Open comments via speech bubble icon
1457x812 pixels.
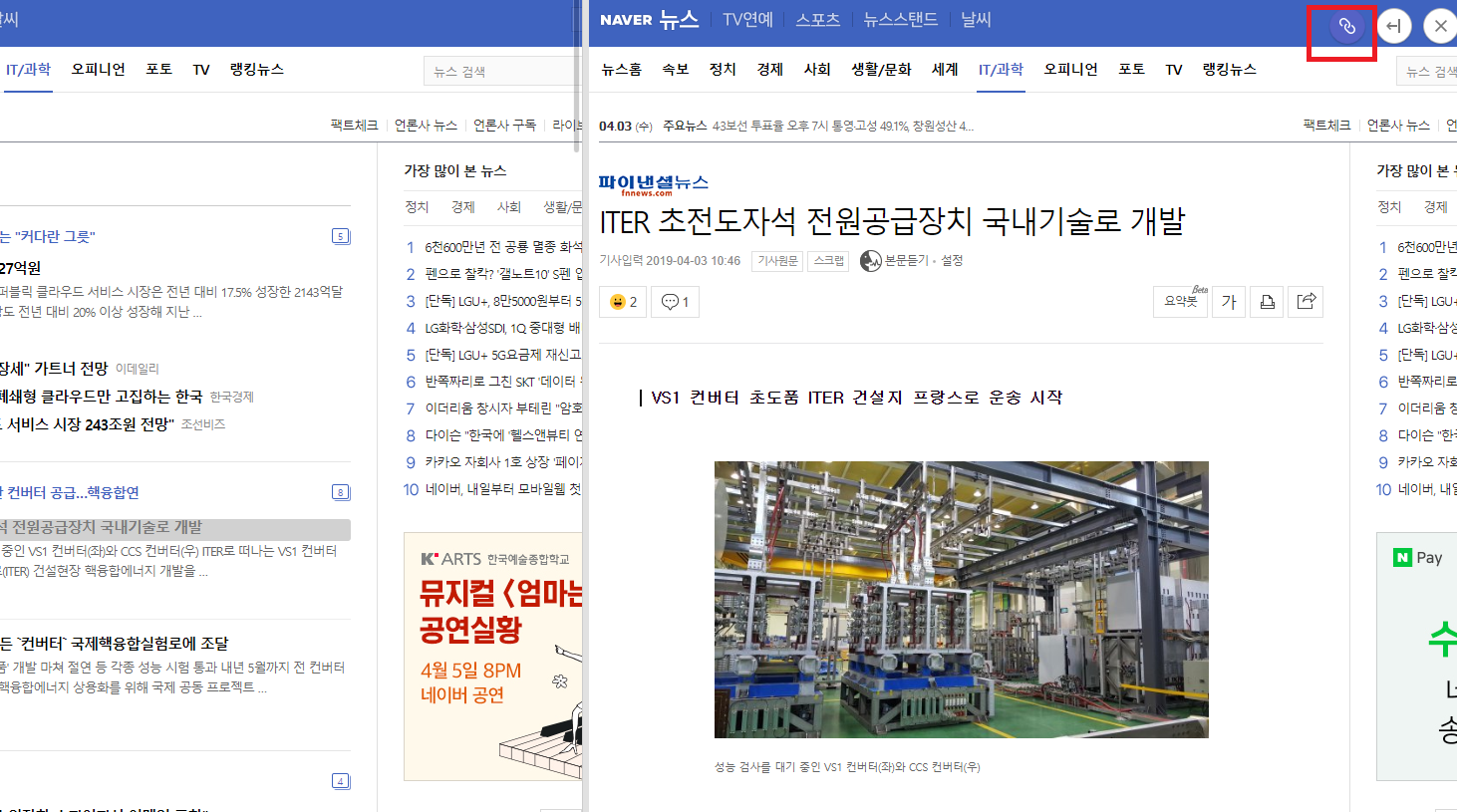(675, 302)
